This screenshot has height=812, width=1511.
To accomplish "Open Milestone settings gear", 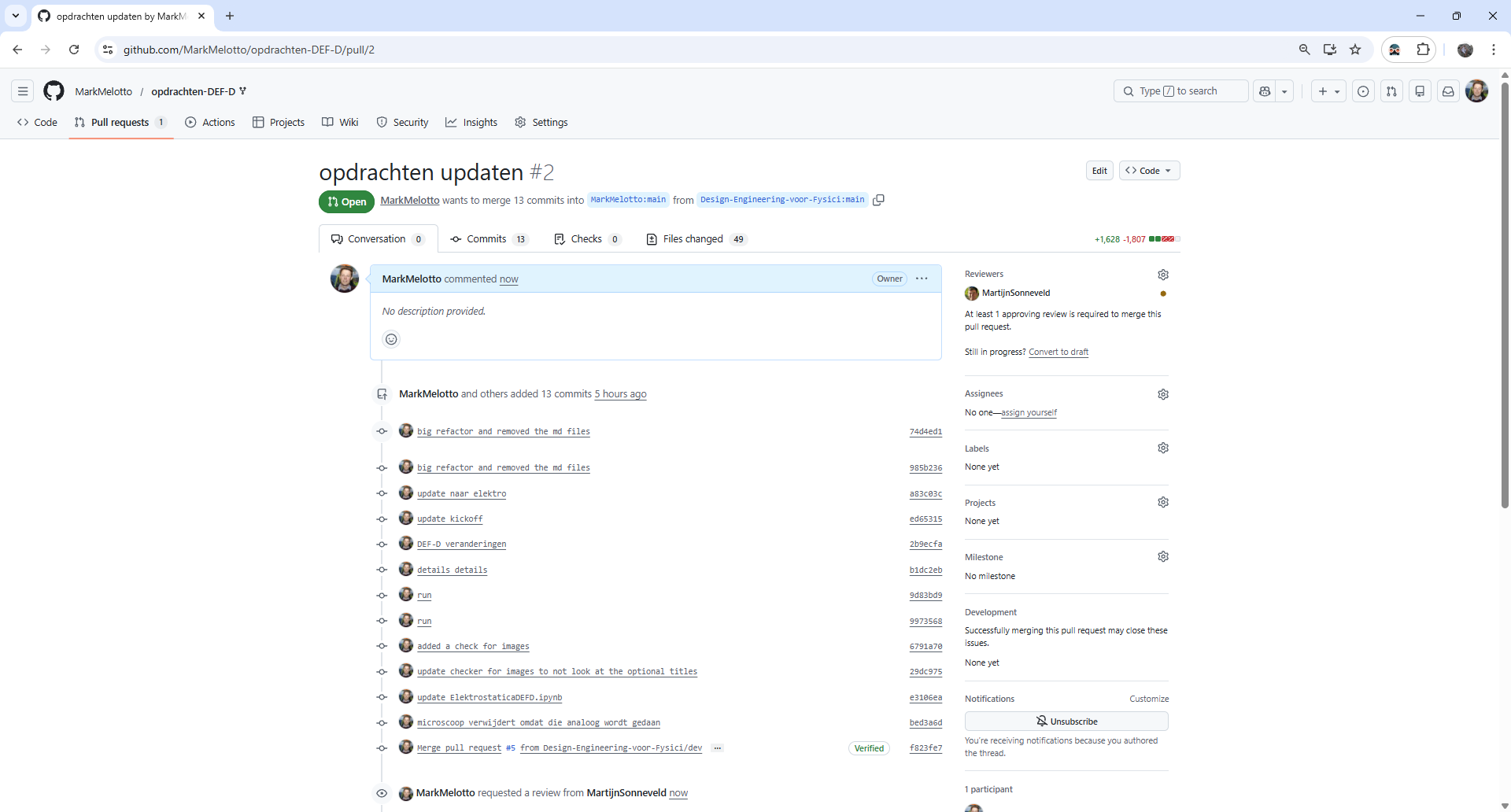I will pyautogui.click(x=1163, y=556).
